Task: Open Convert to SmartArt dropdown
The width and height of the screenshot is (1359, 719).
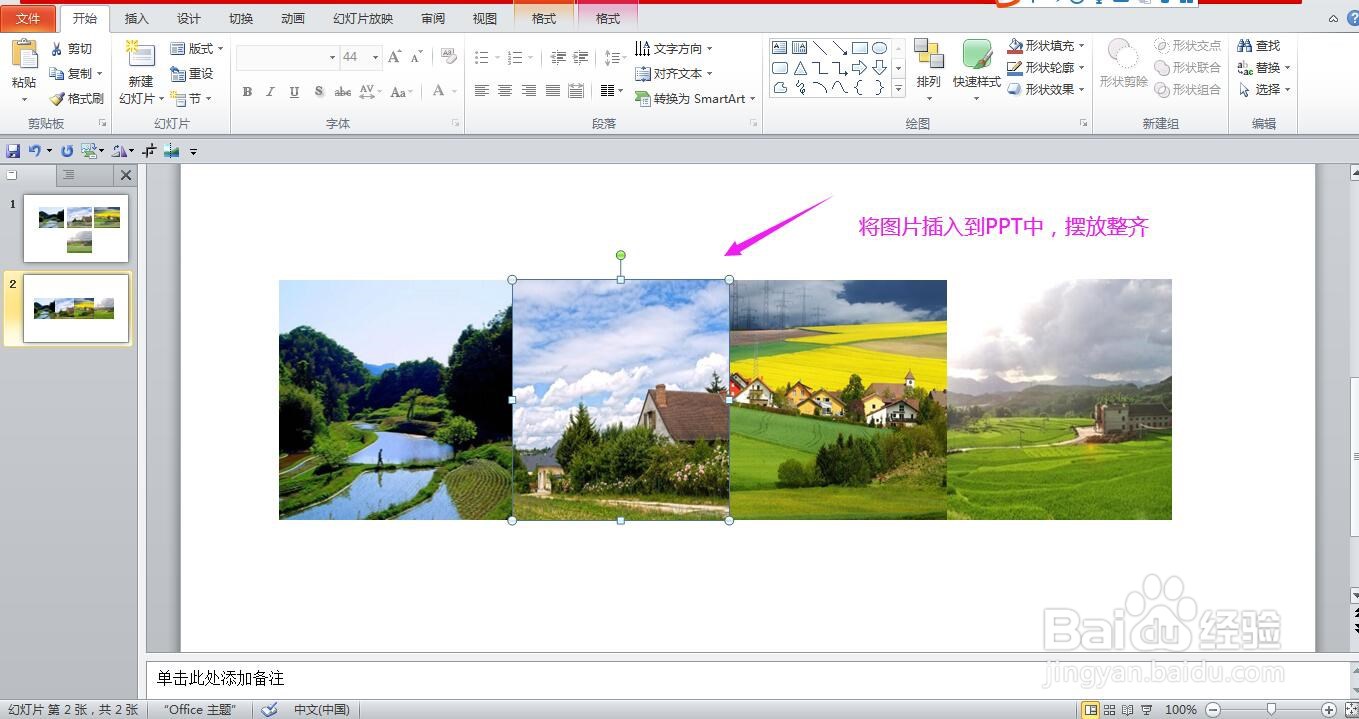Action: point(695,99)
